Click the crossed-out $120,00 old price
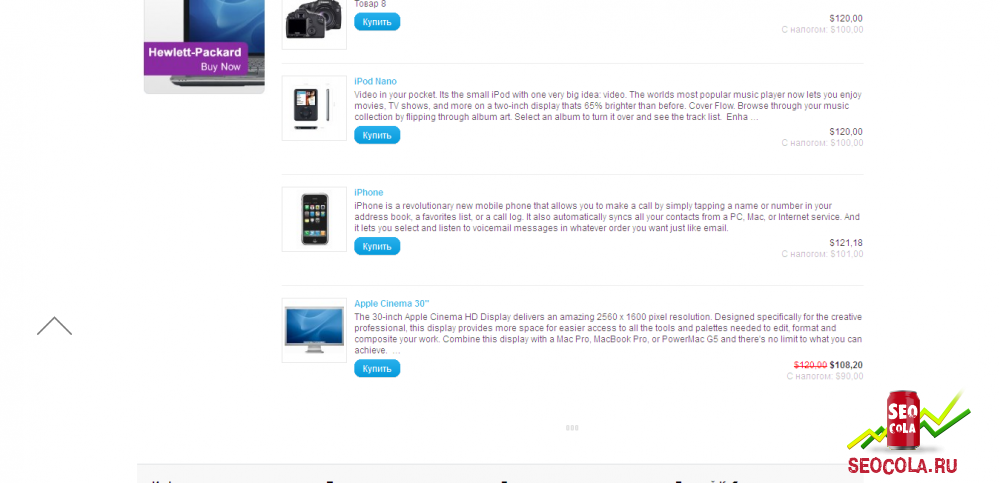1000x483 pixels. 811,365
